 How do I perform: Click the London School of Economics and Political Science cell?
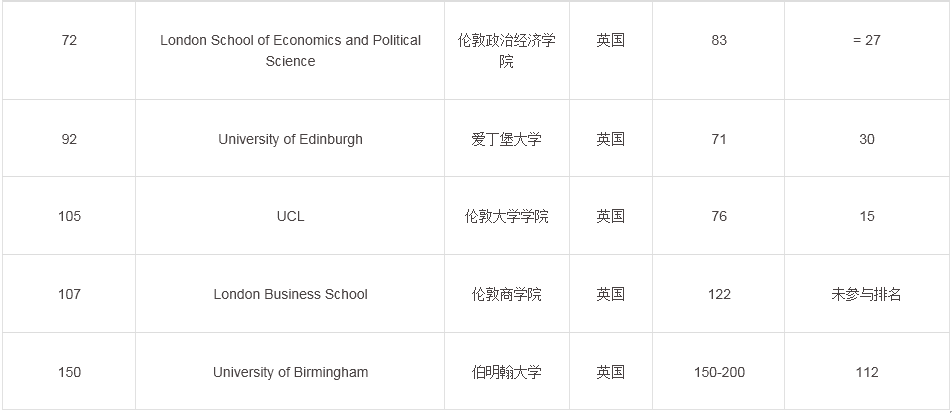290,51
